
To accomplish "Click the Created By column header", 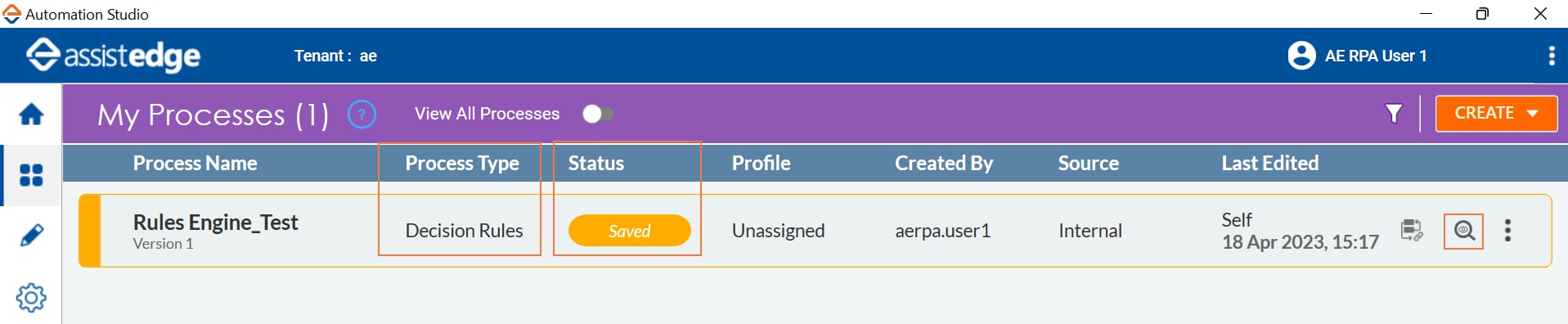I will tap(943, 163).
